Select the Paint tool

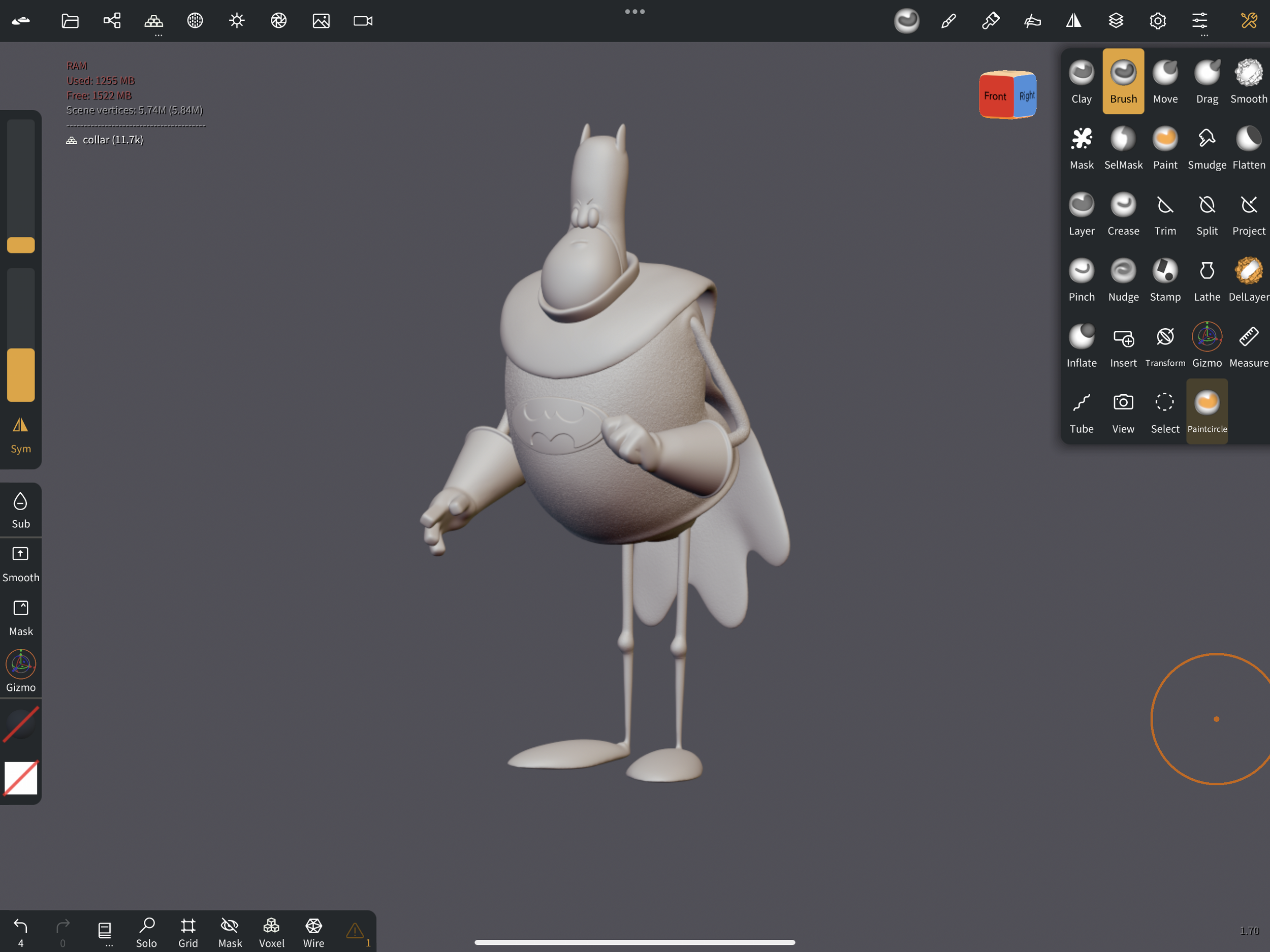coord(1165,147)
